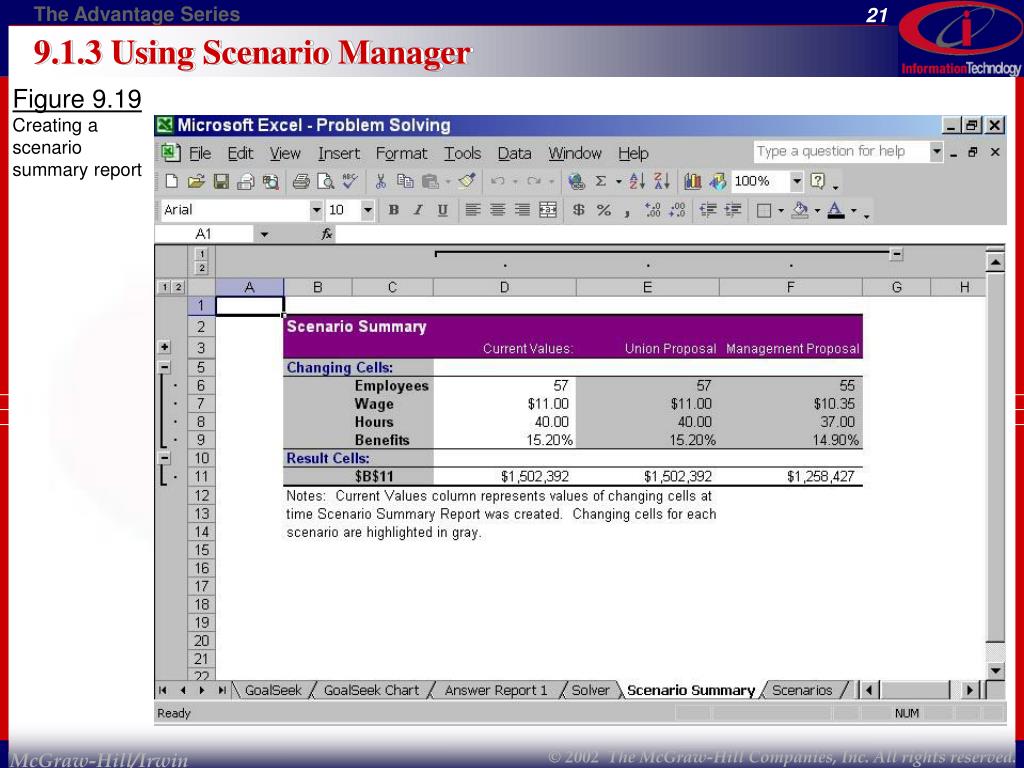Paste with the clipboard icon
This screenshot has width=1024, height=768.
(430, 182)
